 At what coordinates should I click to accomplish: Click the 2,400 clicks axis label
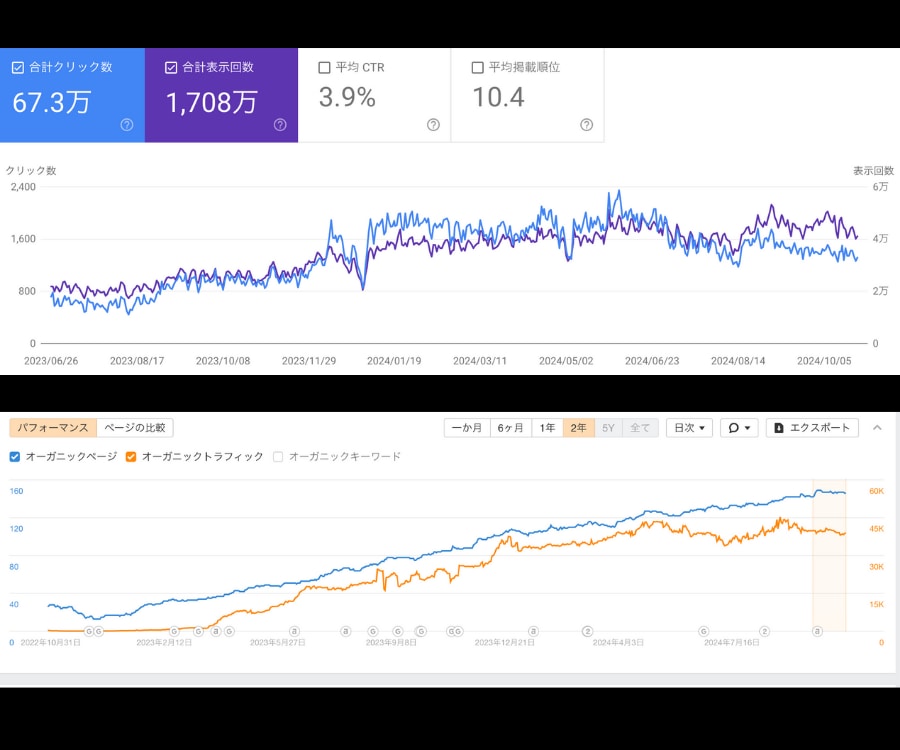(23, 187)
